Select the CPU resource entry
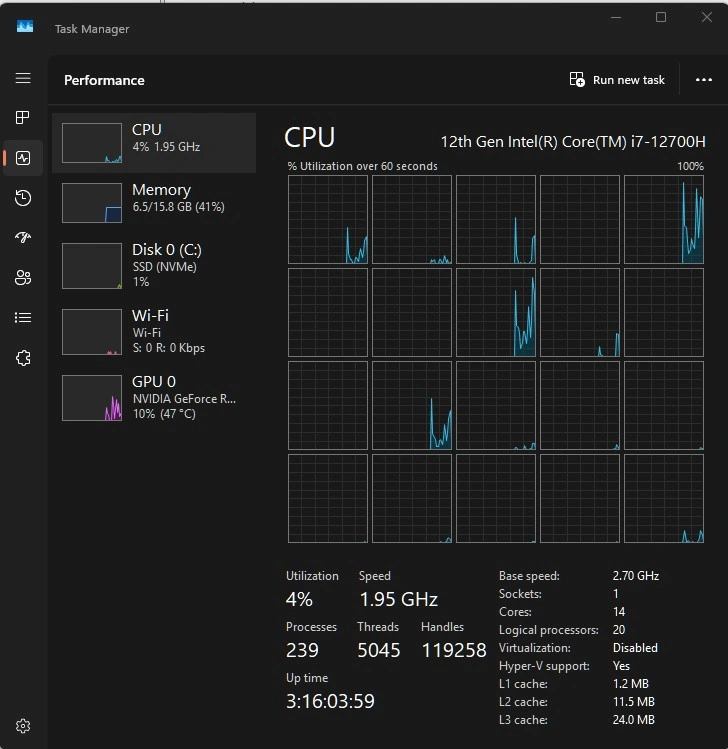 (x=154, y=143)
